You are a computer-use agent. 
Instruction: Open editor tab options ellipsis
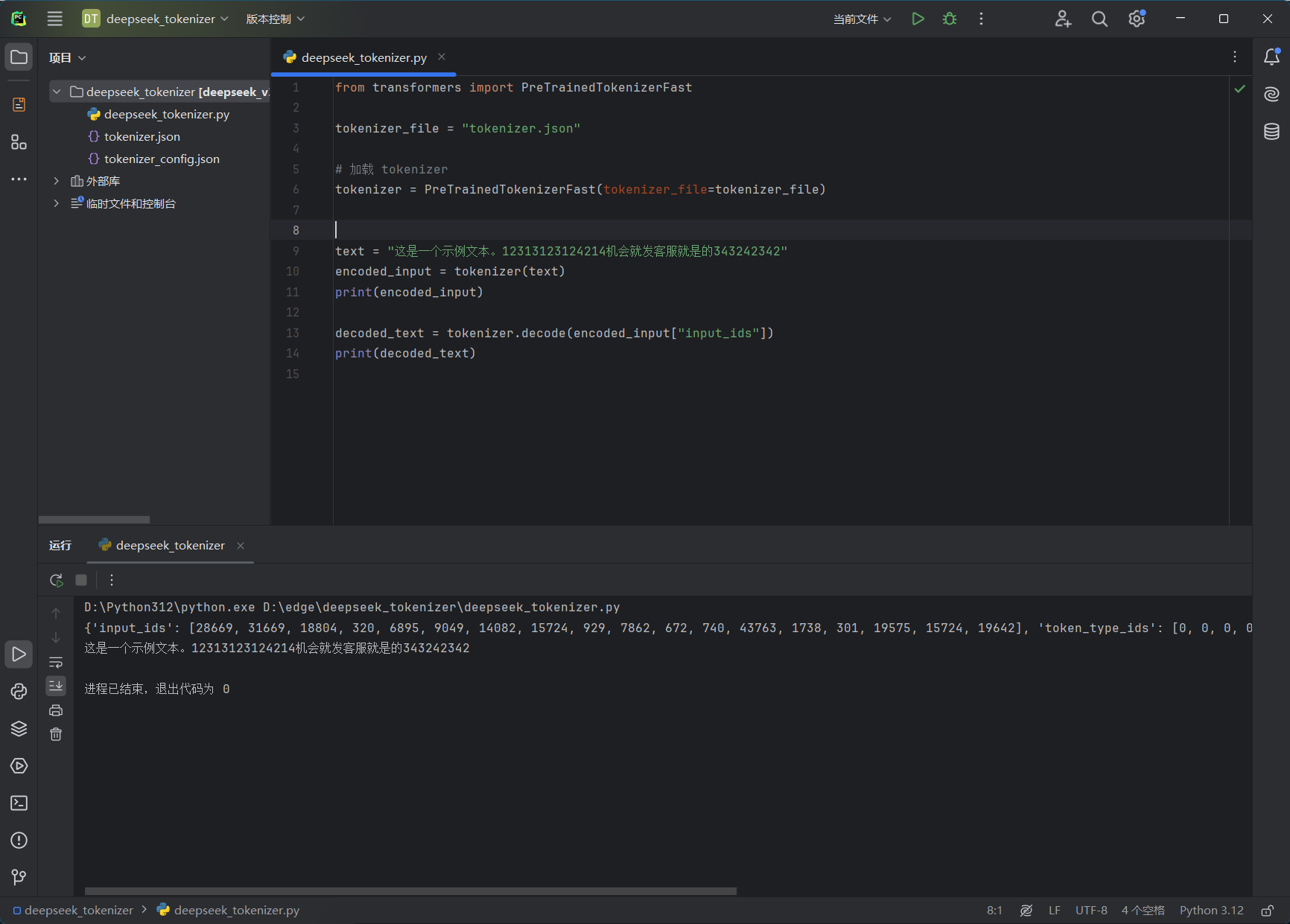1234,57
